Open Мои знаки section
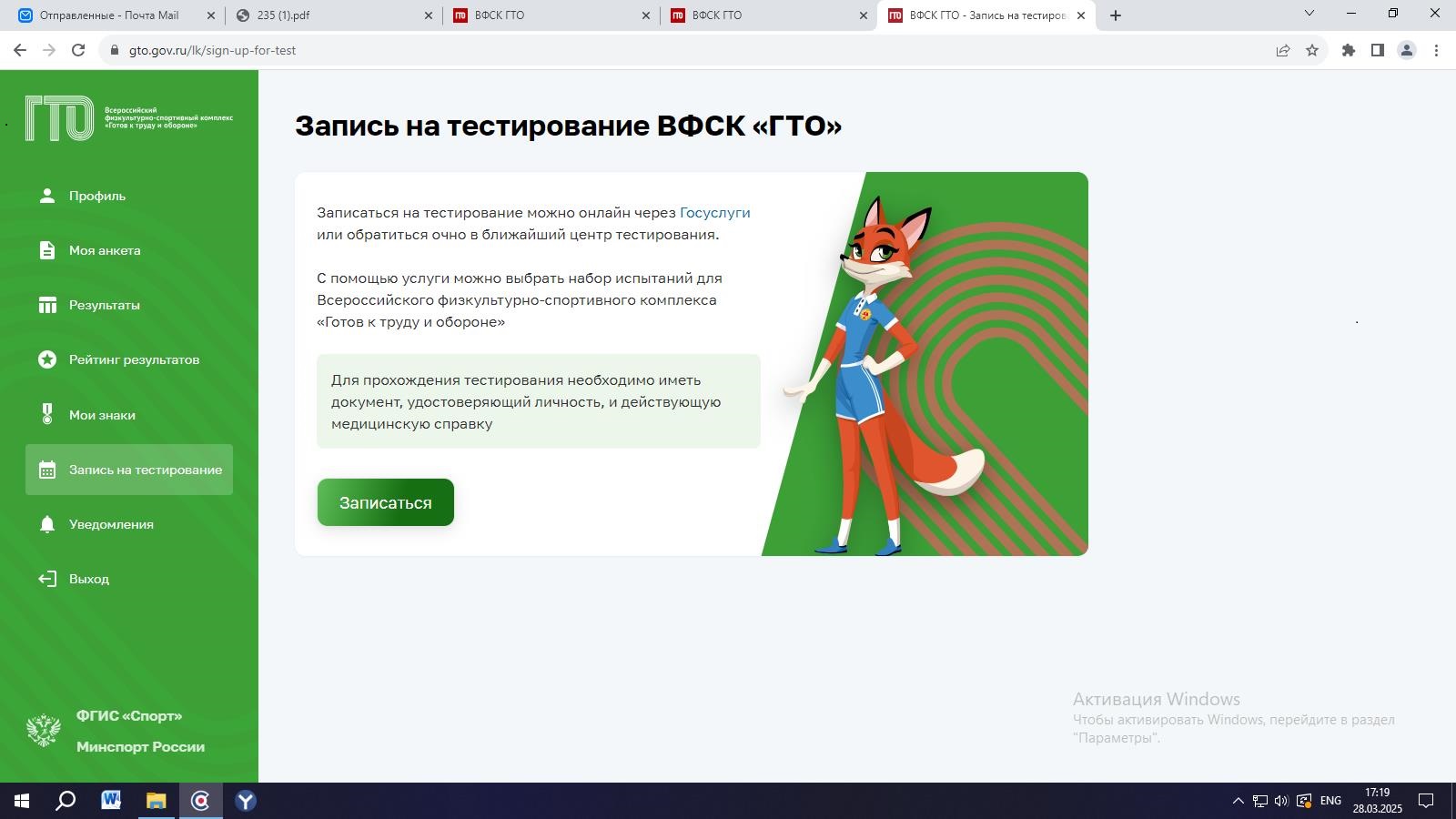Screen dimensions: 1456x819 click(129, 415)
